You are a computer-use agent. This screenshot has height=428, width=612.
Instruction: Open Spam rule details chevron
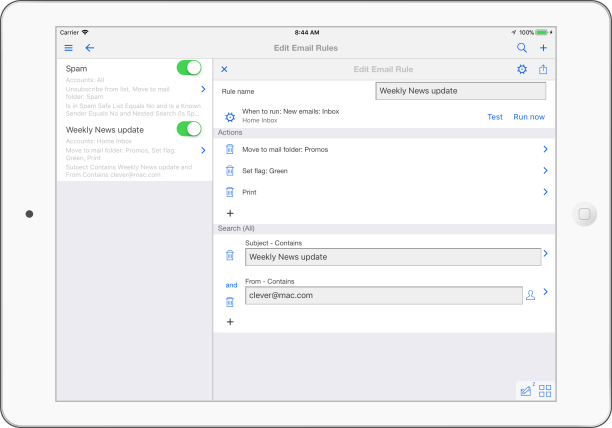(x=203, y=89)
